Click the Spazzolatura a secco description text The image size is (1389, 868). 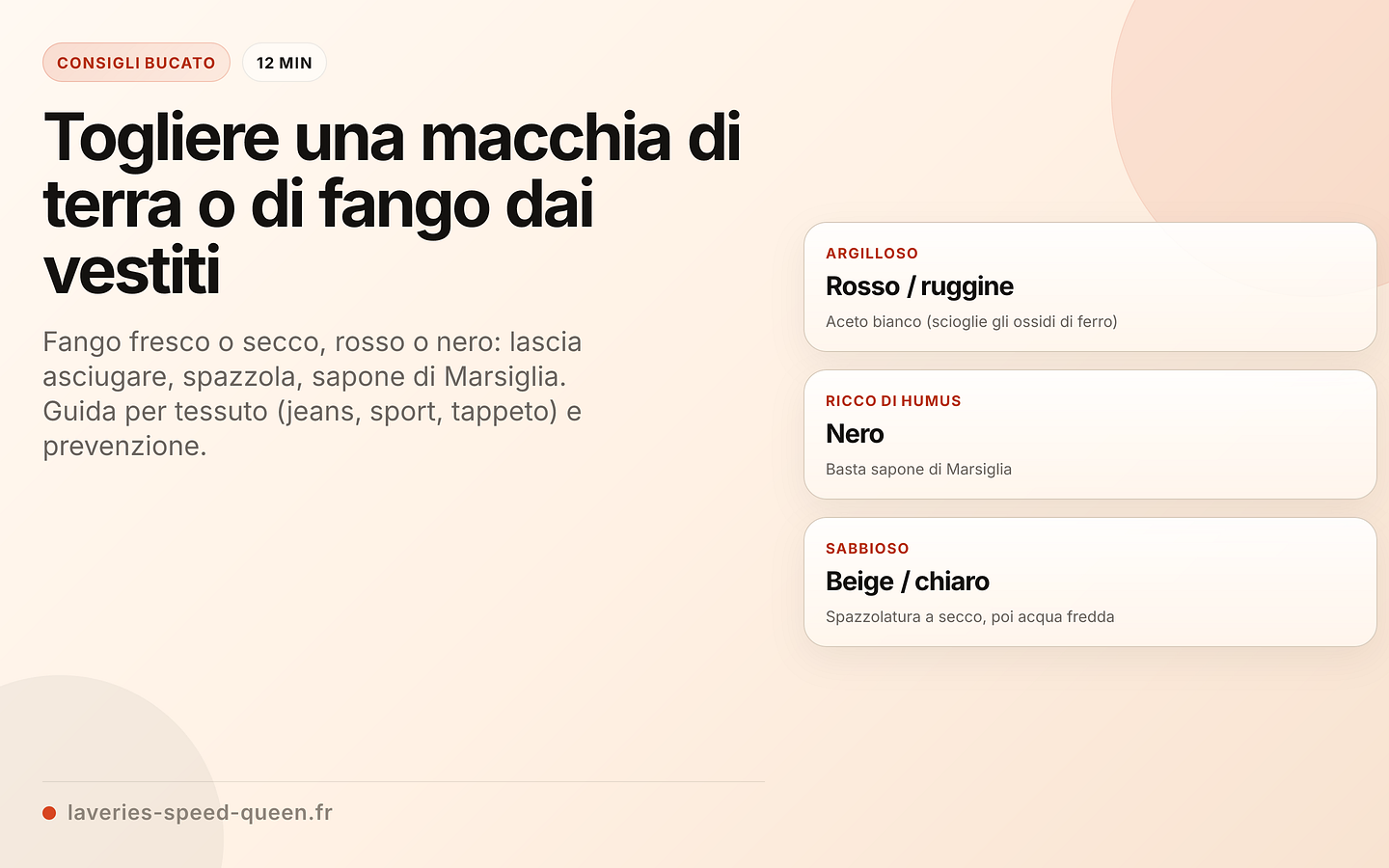(969, 616)
